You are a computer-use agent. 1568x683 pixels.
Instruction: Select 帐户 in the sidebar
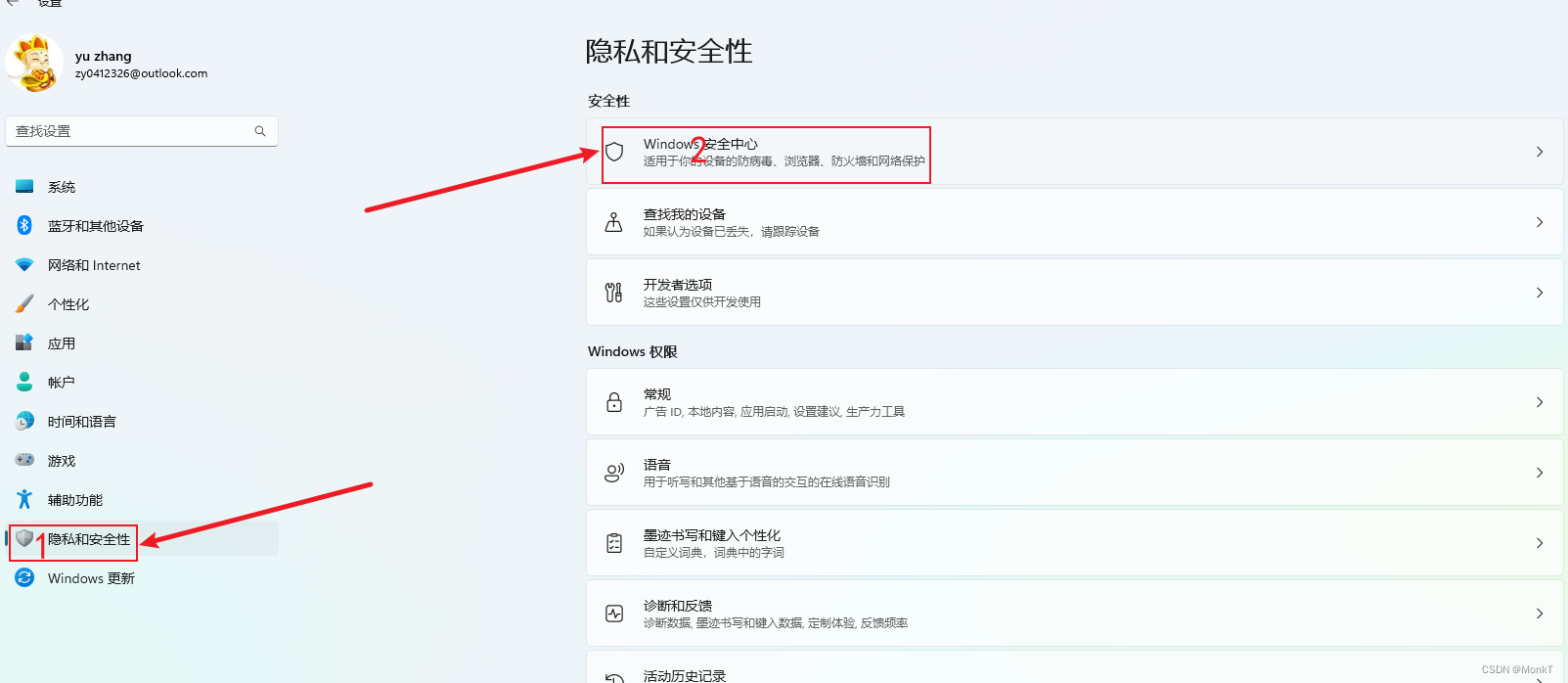[142, 382]
